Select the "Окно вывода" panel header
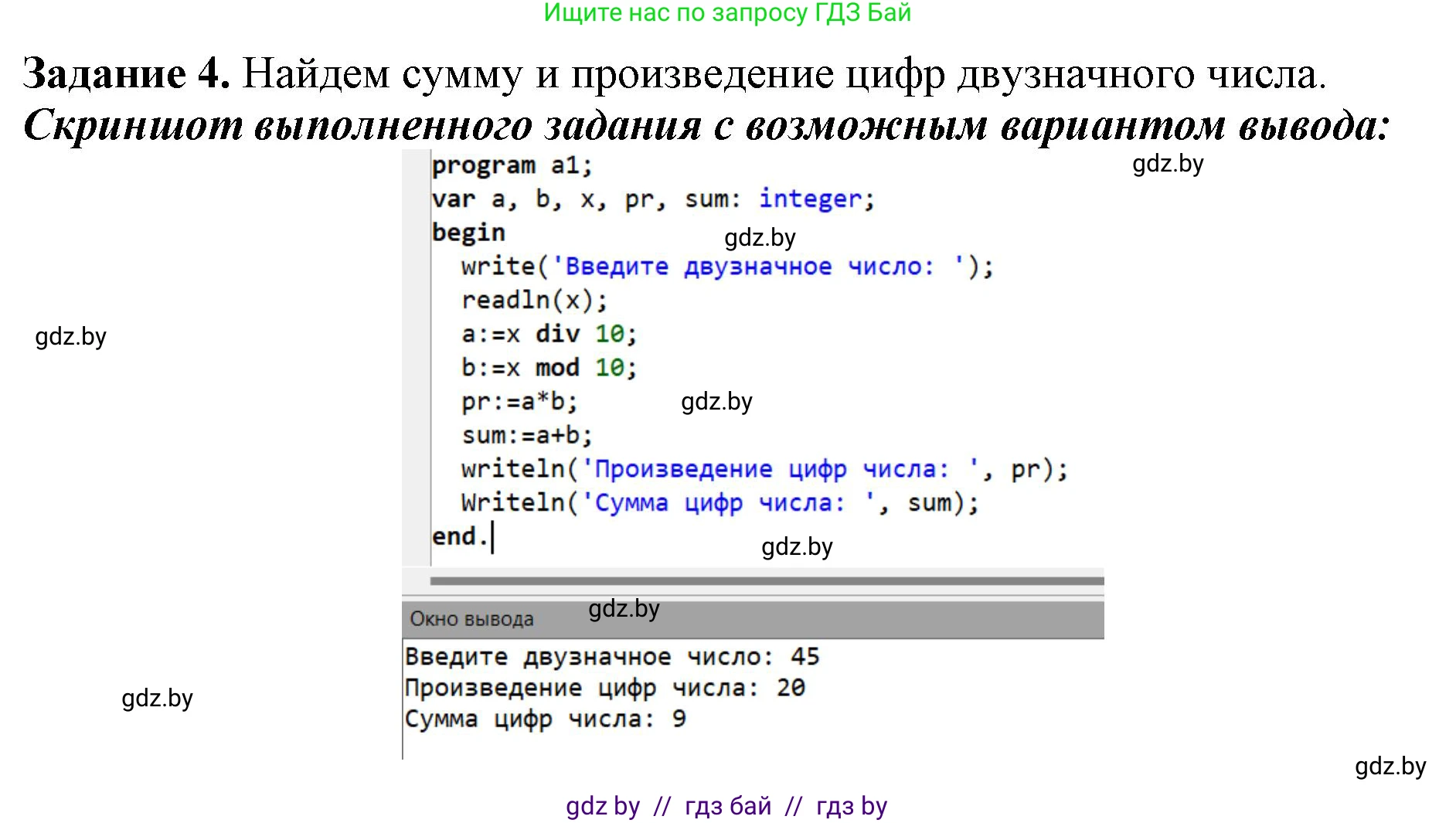 471,619
